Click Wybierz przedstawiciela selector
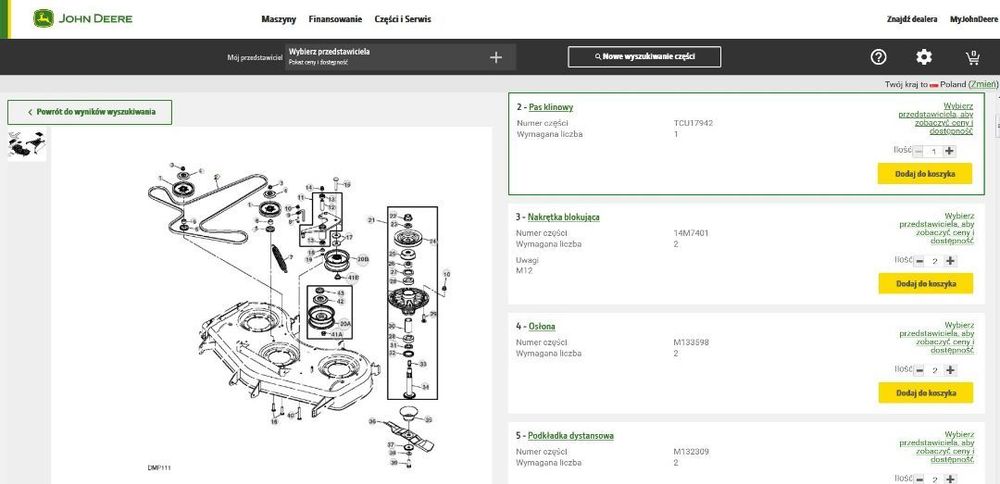Screen dimensions: 1000x484 [x=401, y=57]
